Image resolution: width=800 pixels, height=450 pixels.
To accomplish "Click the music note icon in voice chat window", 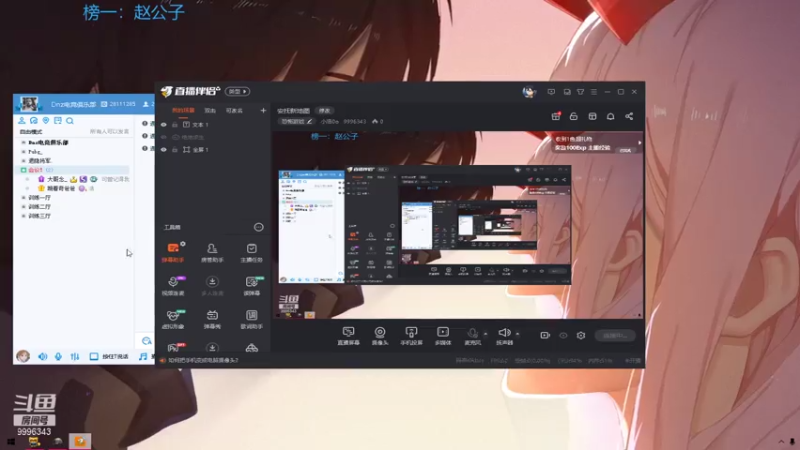I will [x=143, y=356].
